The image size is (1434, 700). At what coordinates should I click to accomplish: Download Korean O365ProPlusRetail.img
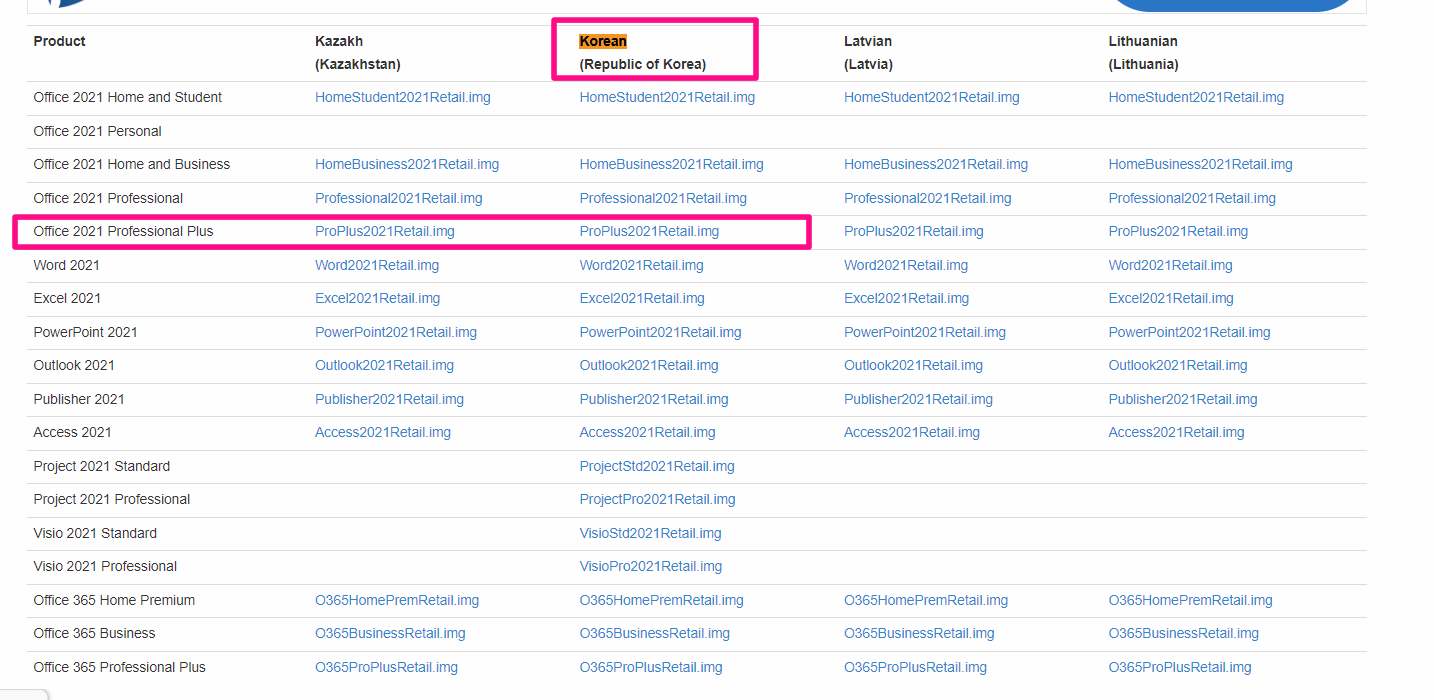tap(651, 667)
